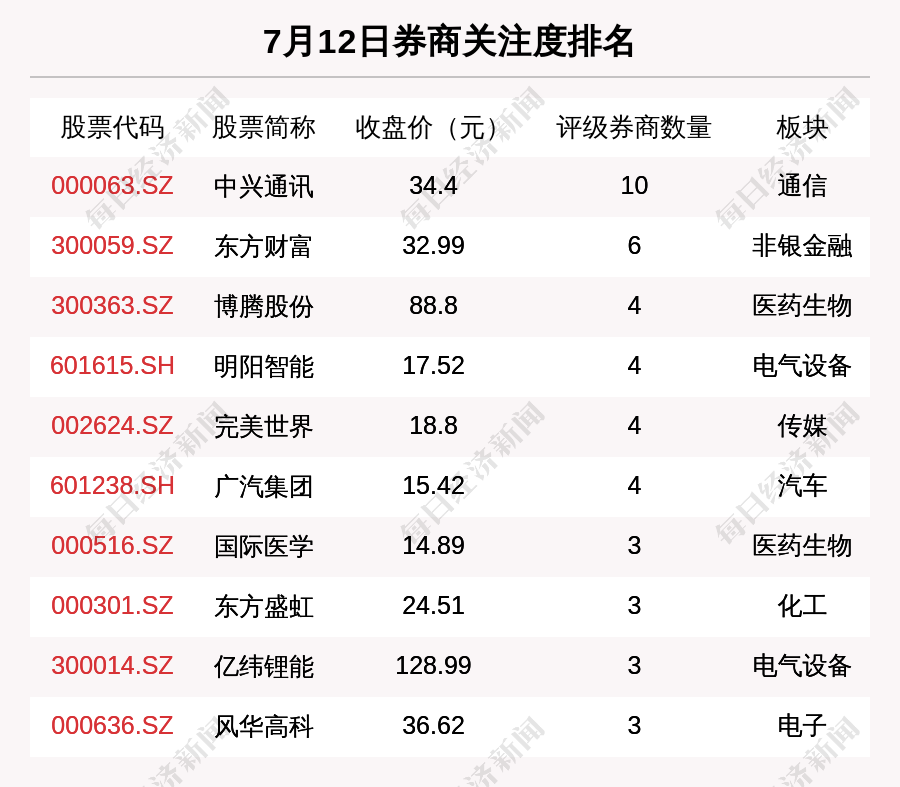The height and width of the screenshot is (787, 900).
Task: Click the 000636.SZ stock code
Action: 112,726
